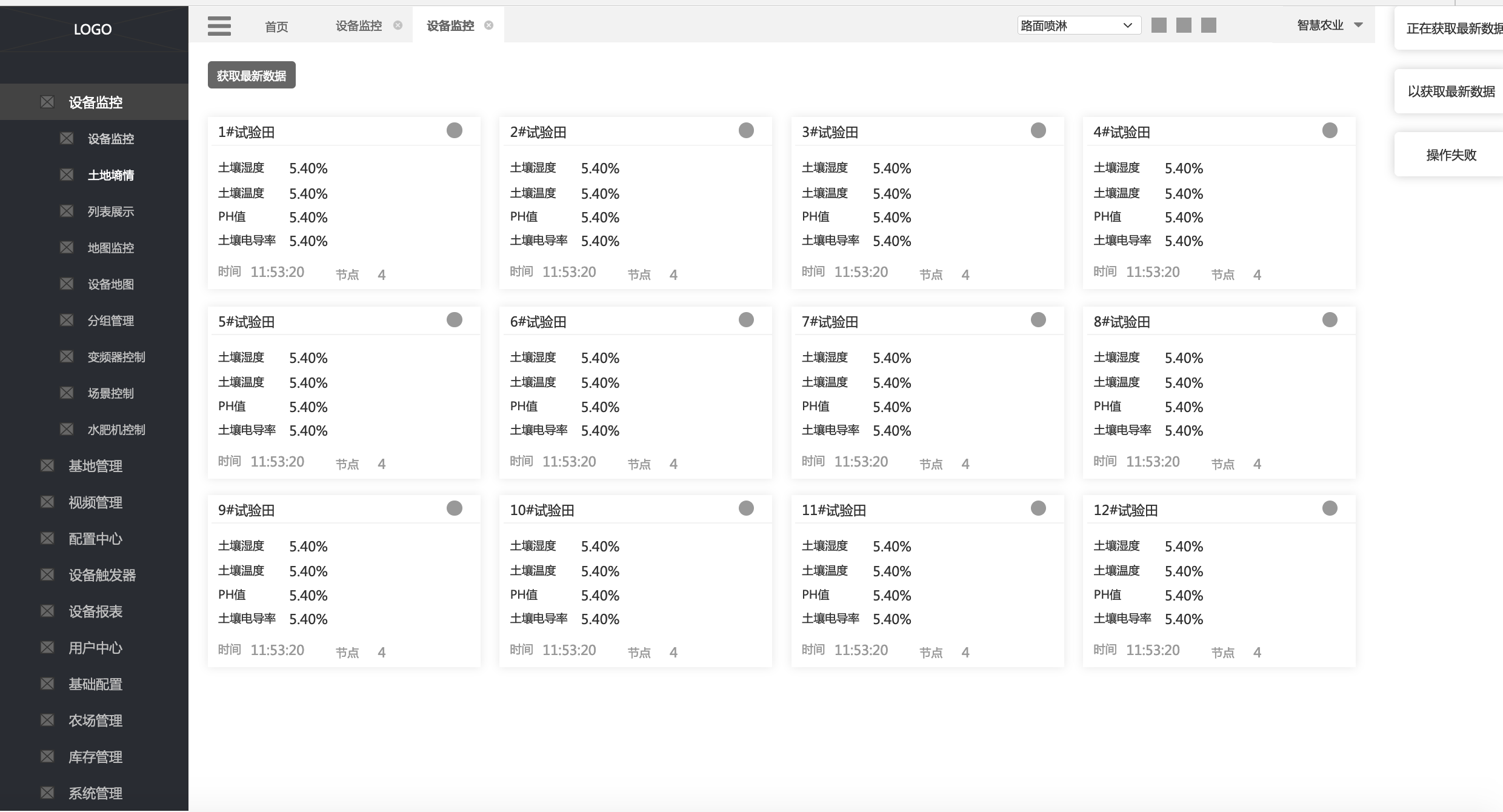This screenshot has height=812, width=1503.
Task: Click the 操作失败 notification
Action: point(1448,155)
